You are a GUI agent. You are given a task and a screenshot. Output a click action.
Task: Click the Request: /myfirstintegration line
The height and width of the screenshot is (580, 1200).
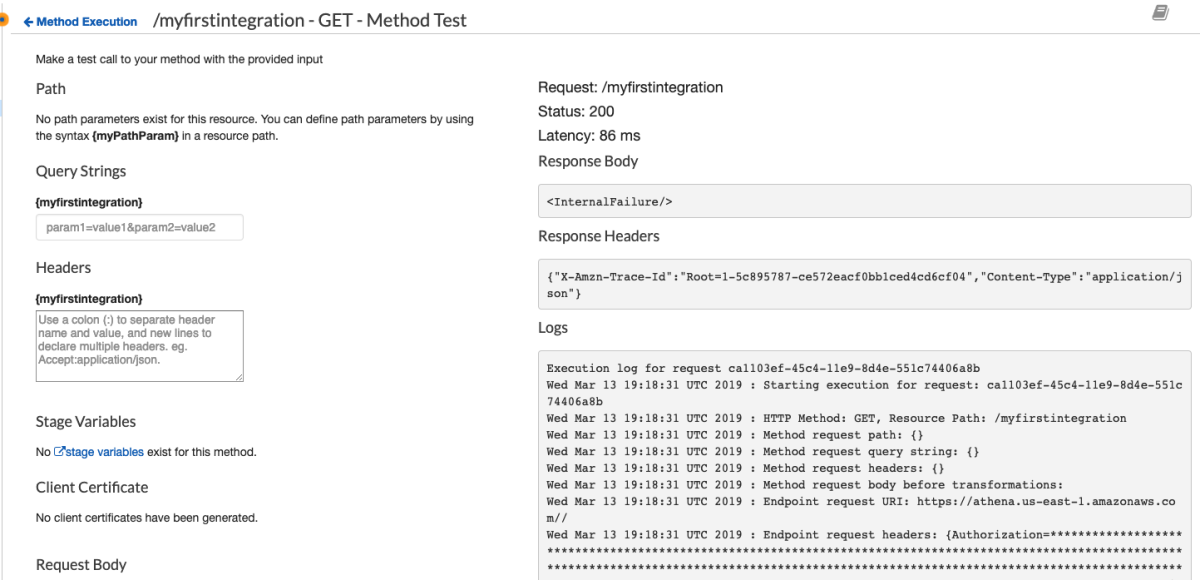[630, 87]
